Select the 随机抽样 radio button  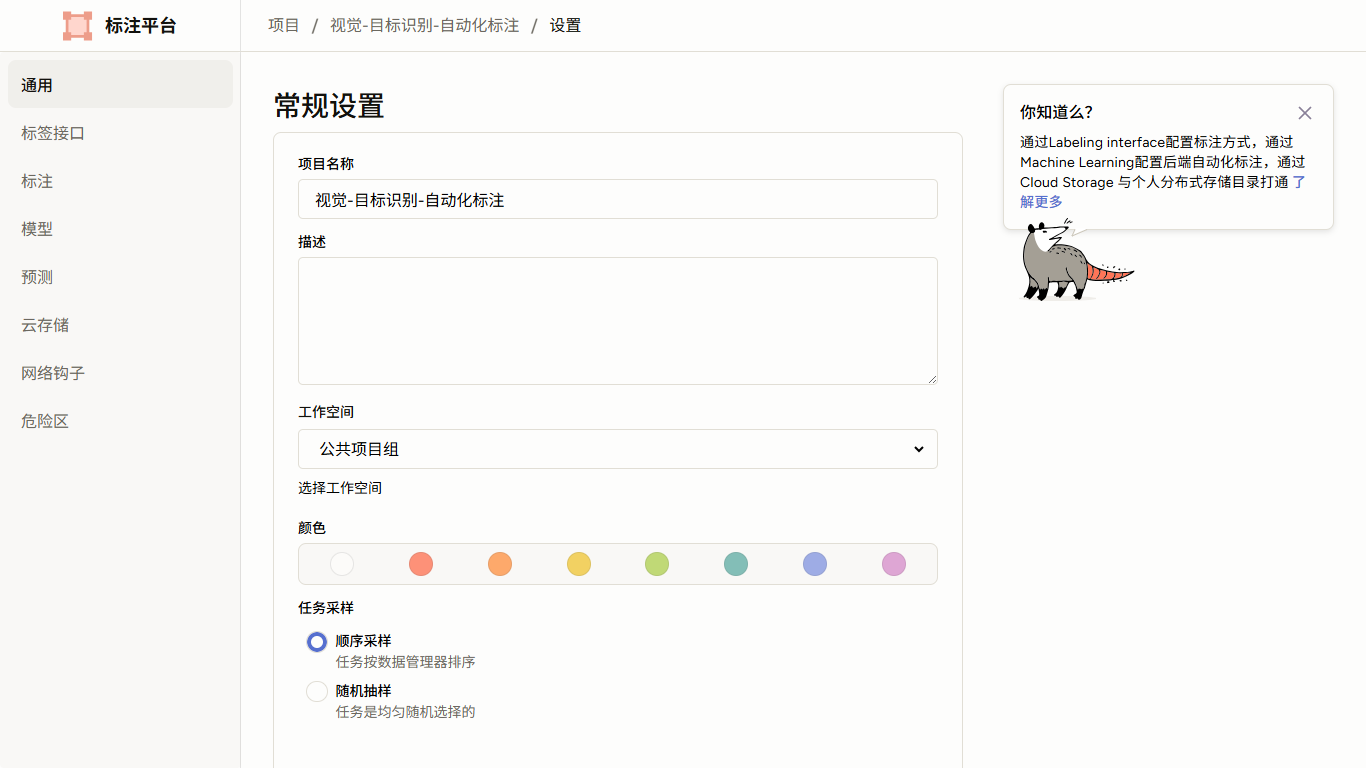pos(317,692)
